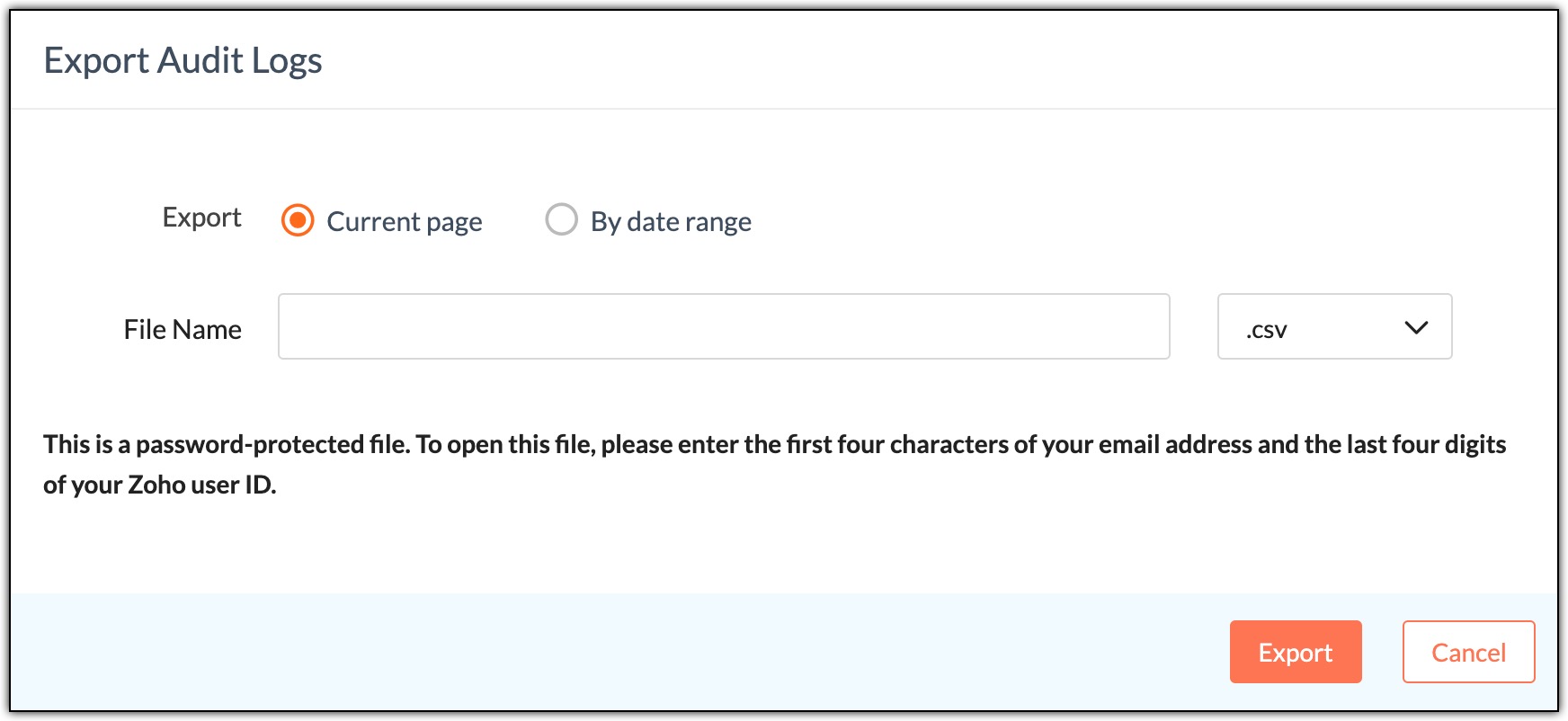Expand the file extension combo box

pos(1334,326)
